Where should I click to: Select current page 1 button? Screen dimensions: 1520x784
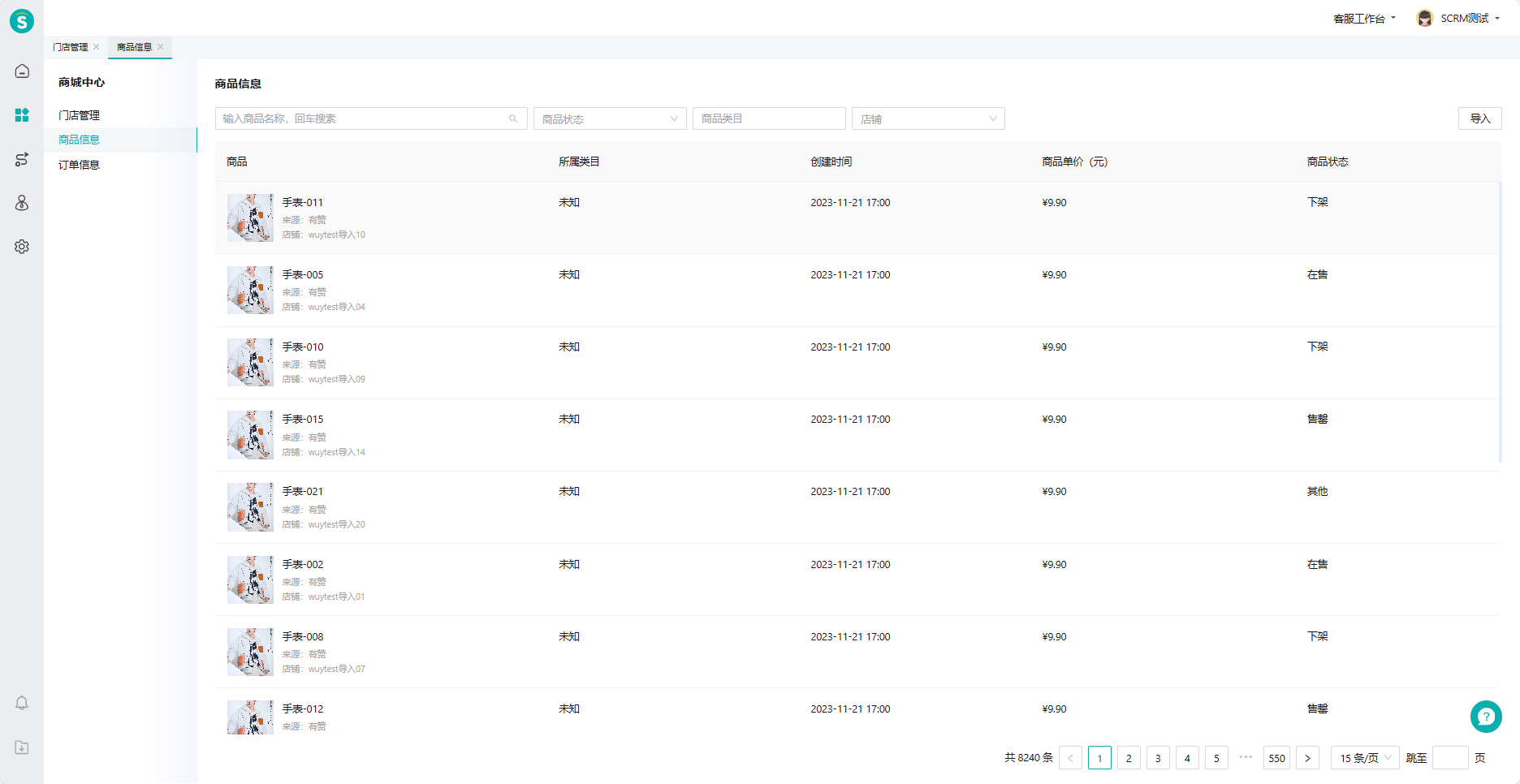click(1099, 758)
